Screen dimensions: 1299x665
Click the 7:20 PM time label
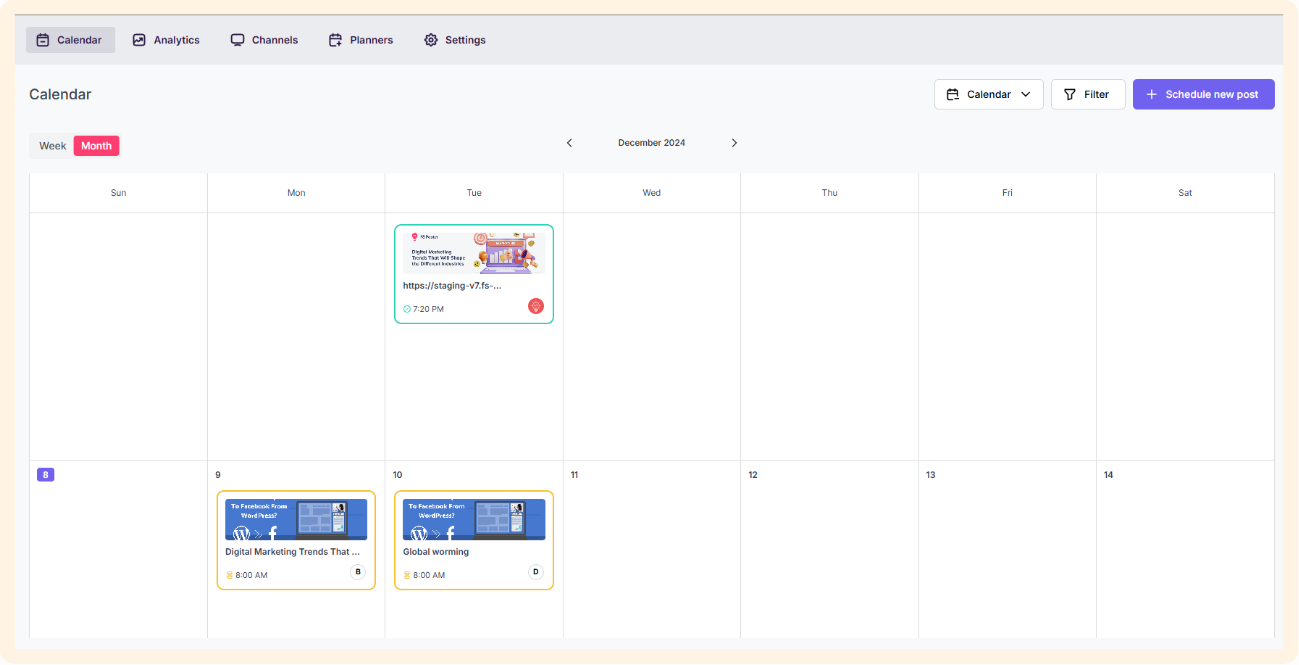coord(428,309)
